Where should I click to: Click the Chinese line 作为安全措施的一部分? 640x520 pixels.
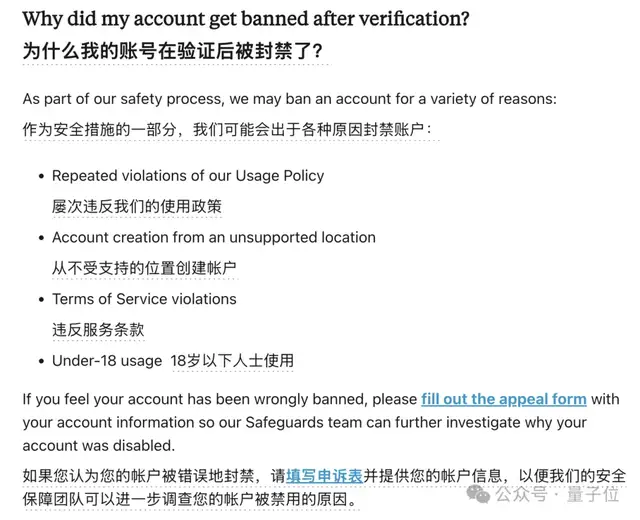pyautogui.click(x=228, y=130)
